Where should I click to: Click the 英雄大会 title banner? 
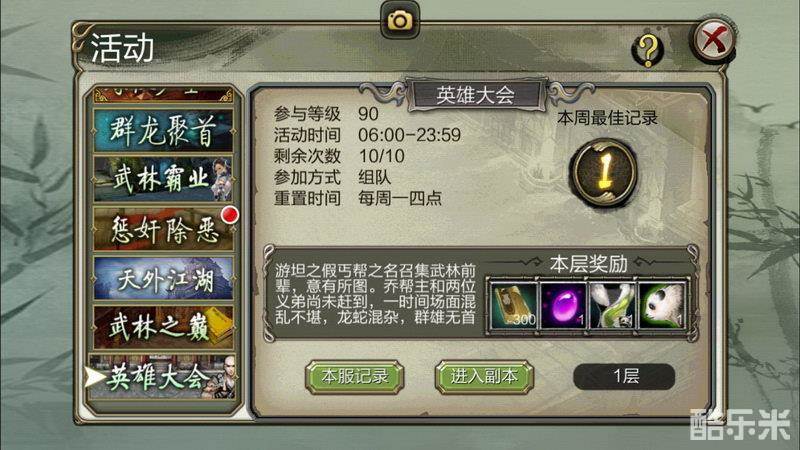(476, 95)
